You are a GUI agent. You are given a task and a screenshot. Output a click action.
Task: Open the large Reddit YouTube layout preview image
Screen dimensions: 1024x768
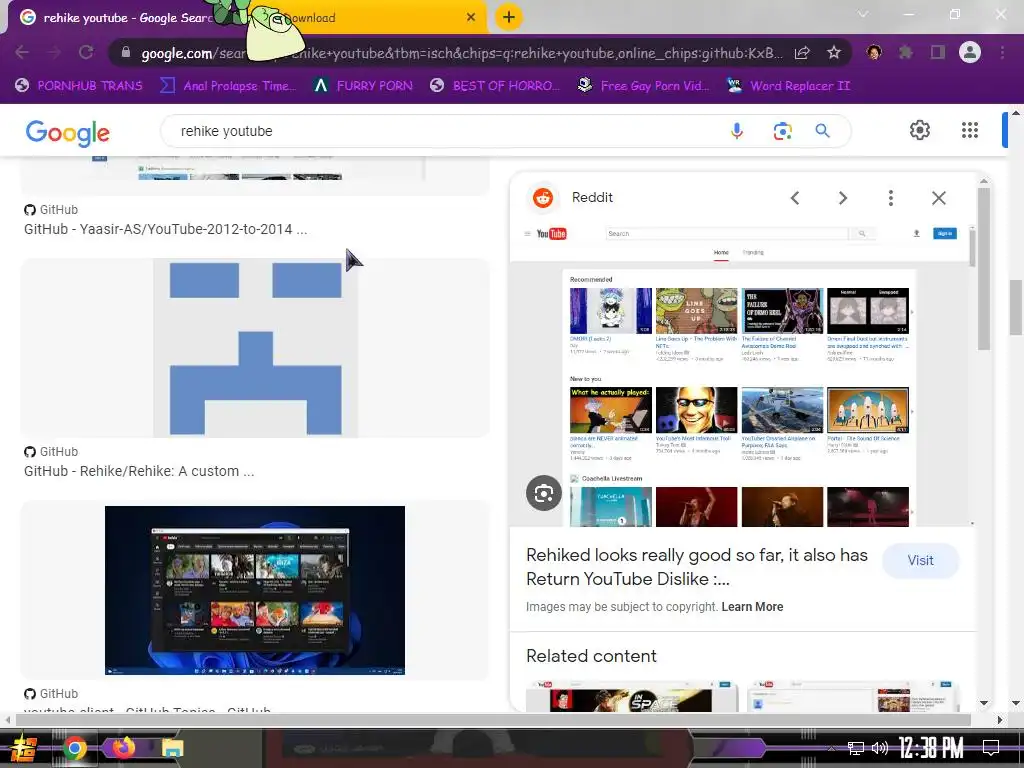pyautogui.click(x=743, y=375)
